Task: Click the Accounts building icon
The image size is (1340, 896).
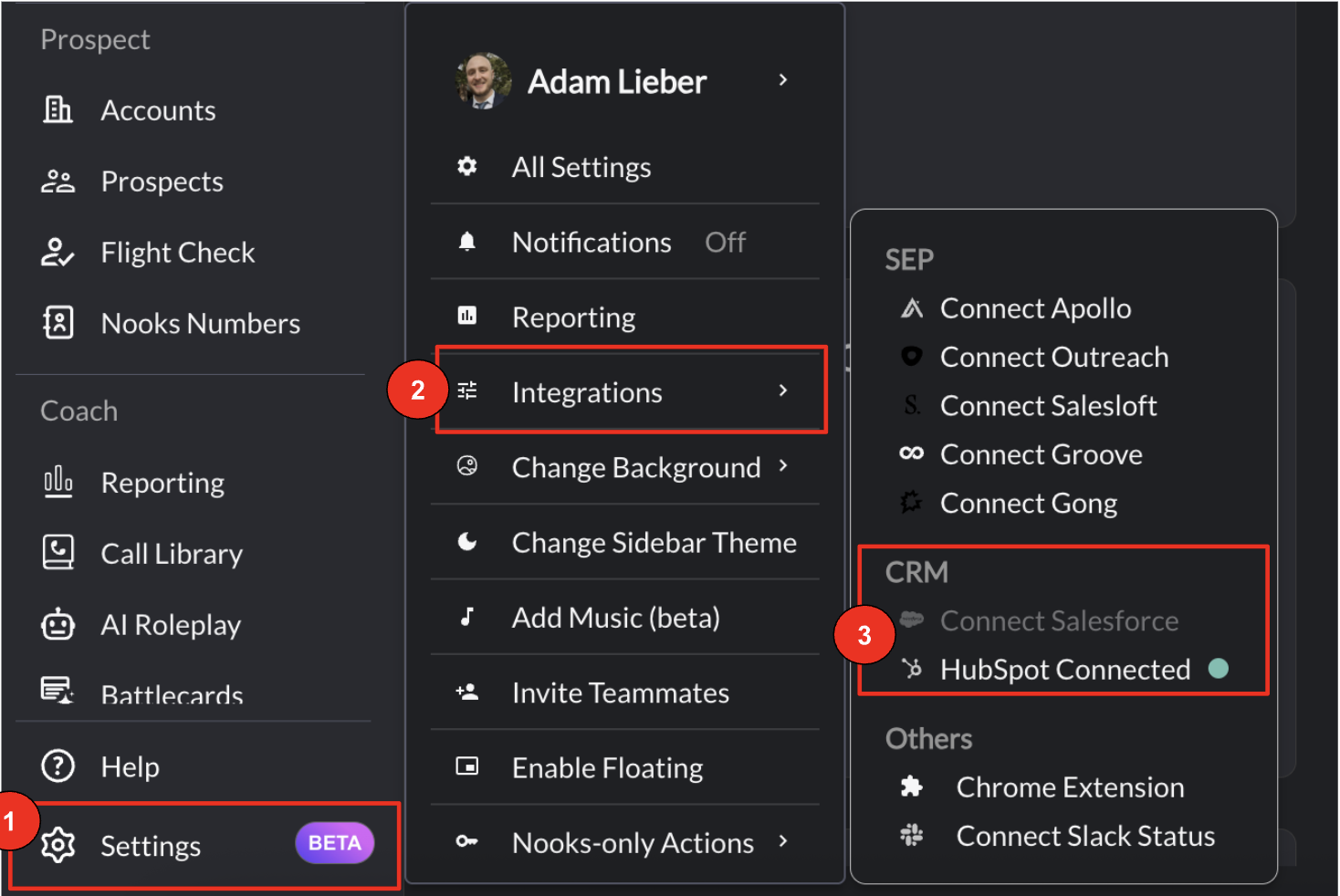Action: pyautogui.click(x=58, y=109)
